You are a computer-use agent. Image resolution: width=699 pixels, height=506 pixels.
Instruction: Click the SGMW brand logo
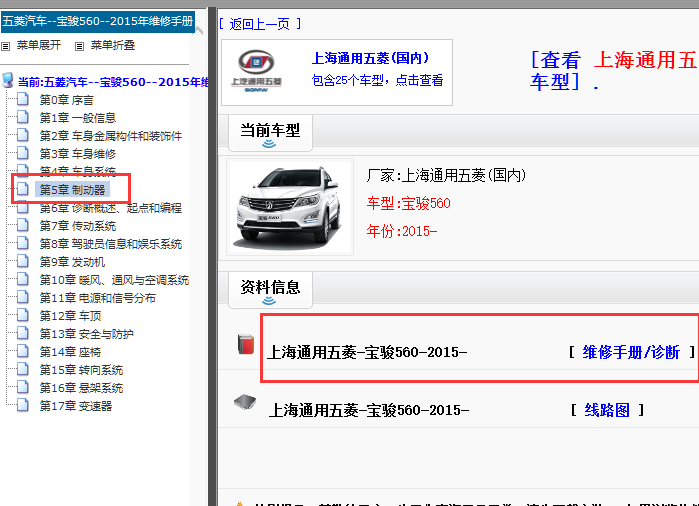pos(256,71)
